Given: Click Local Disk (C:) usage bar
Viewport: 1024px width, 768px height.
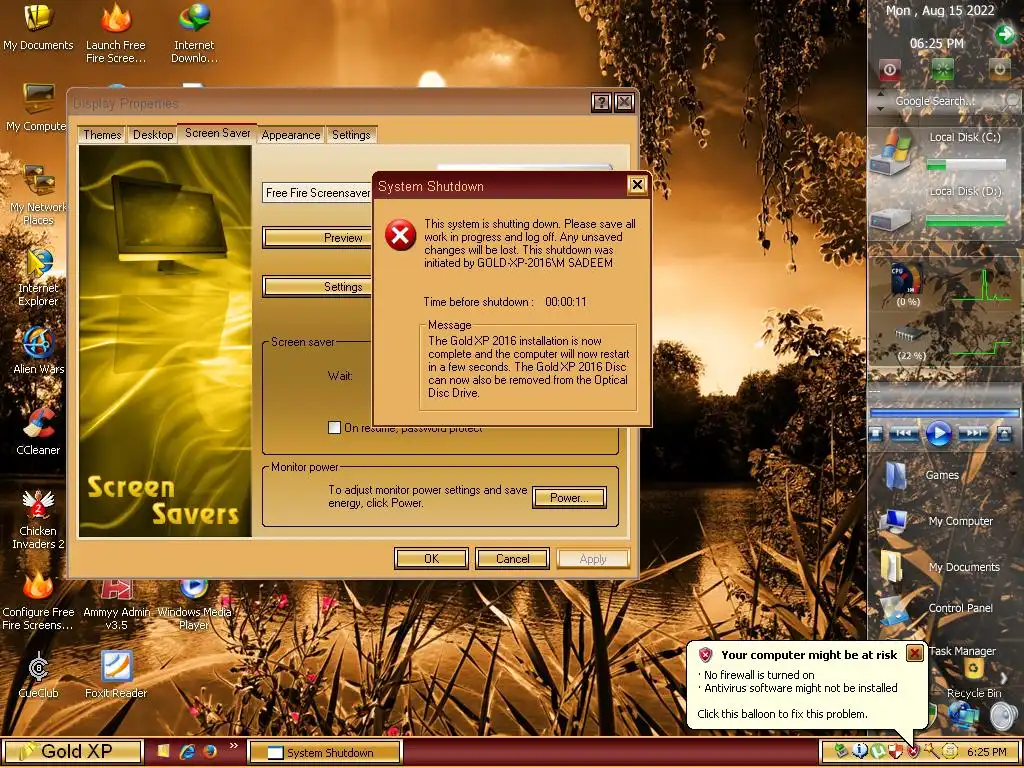Looking at the screenshot, I should [x=967, y=165].
